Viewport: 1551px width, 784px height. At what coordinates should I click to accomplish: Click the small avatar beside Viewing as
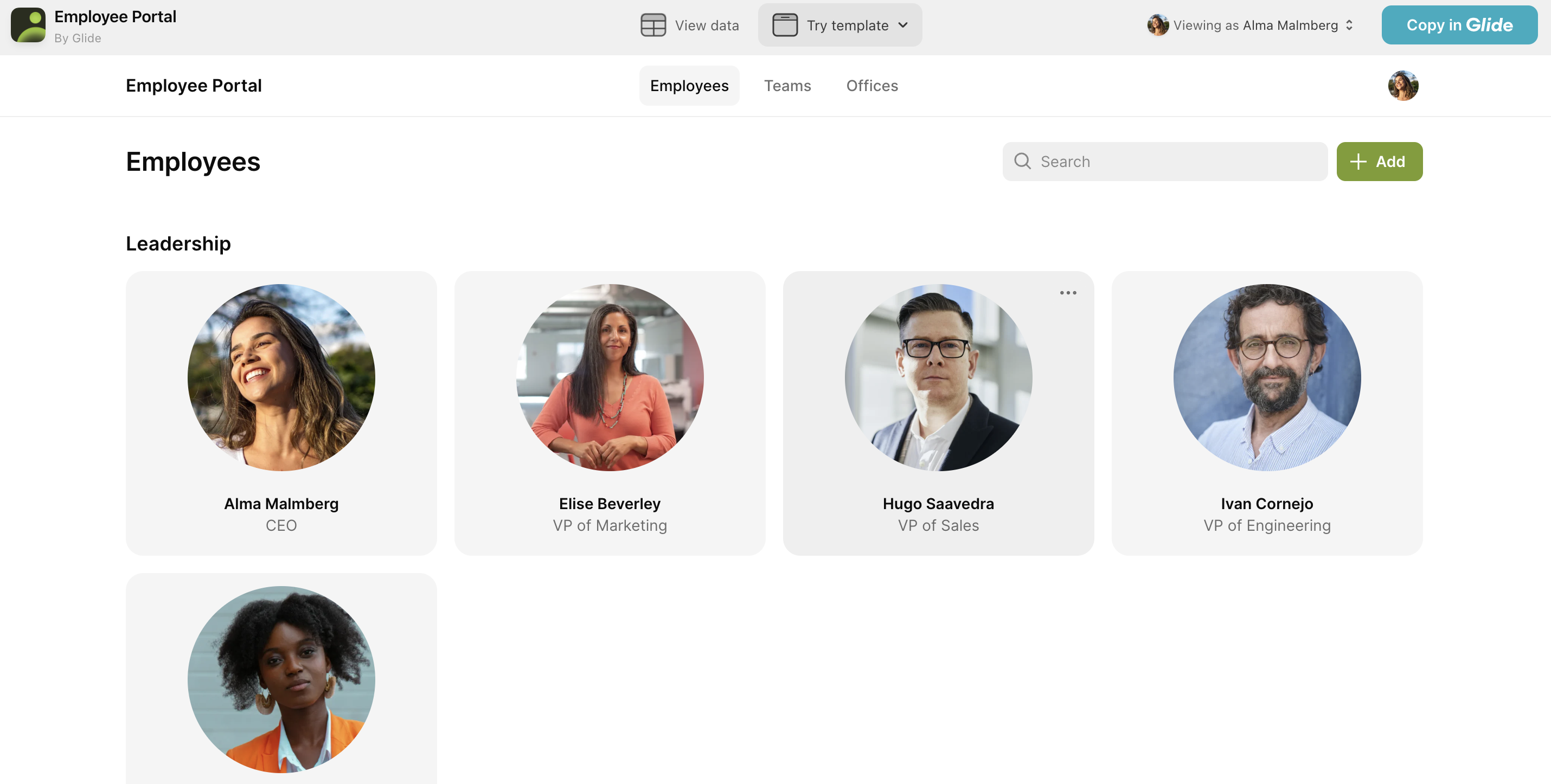[1157, 25]
